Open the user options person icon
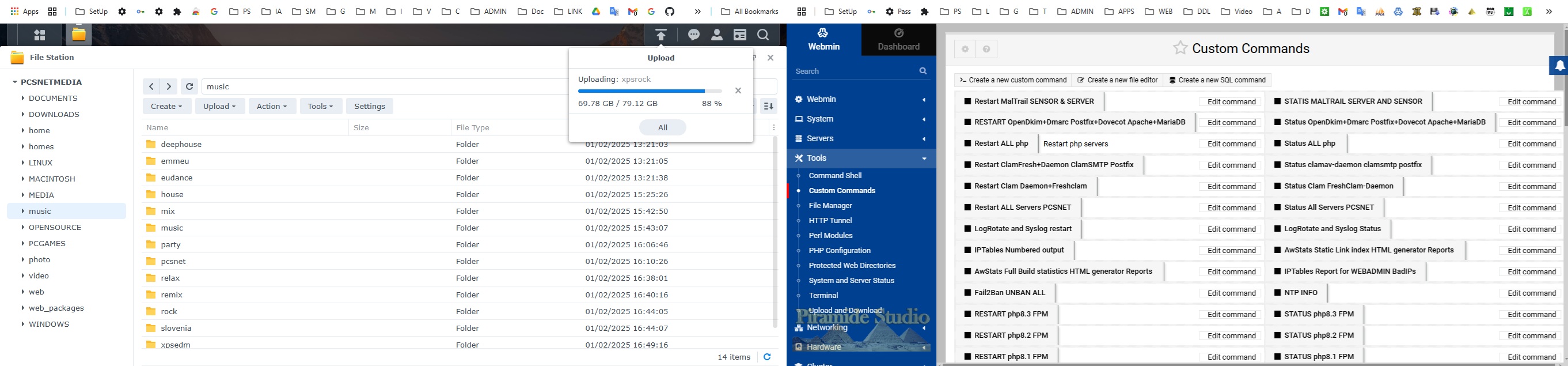This screenshot has width=1568, height=366. pos(717,35)
